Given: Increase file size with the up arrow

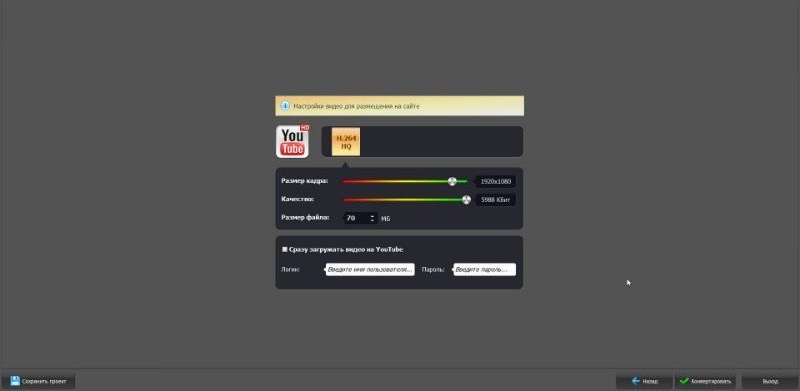Looking at the screenshot, I should [372, 216].
